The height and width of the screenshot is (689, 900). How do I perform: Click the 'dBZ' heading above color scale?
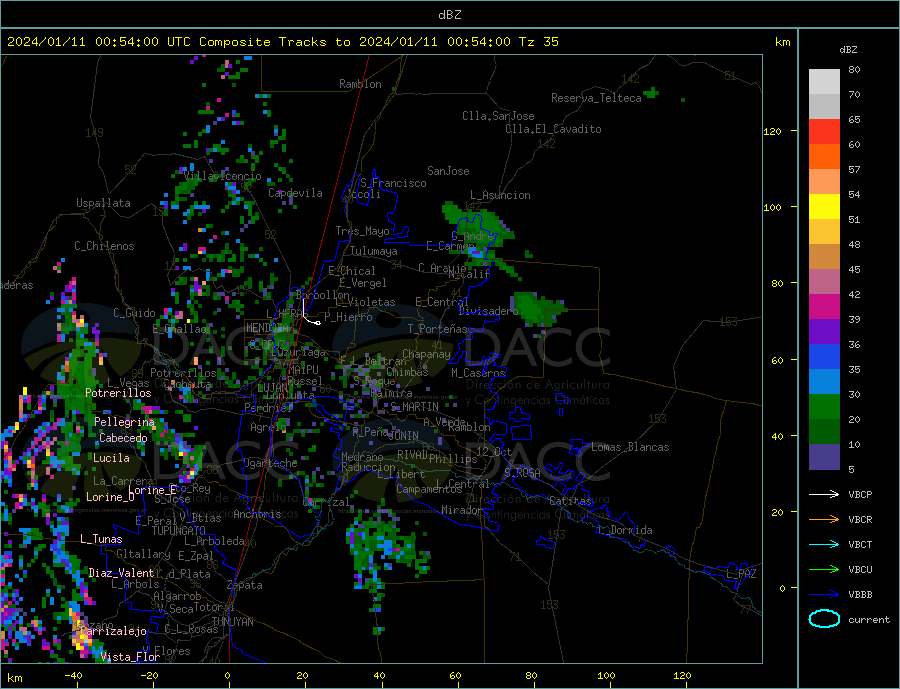tap(848, 50)
